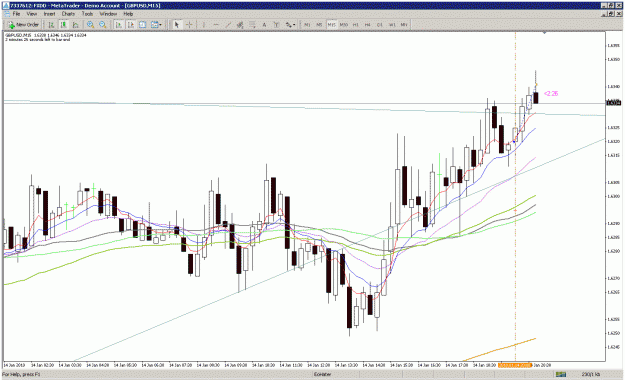The height and width of the screenshot is (380, 625).
Task: Switch chart to bar chart mode
Action: point(51,25)
